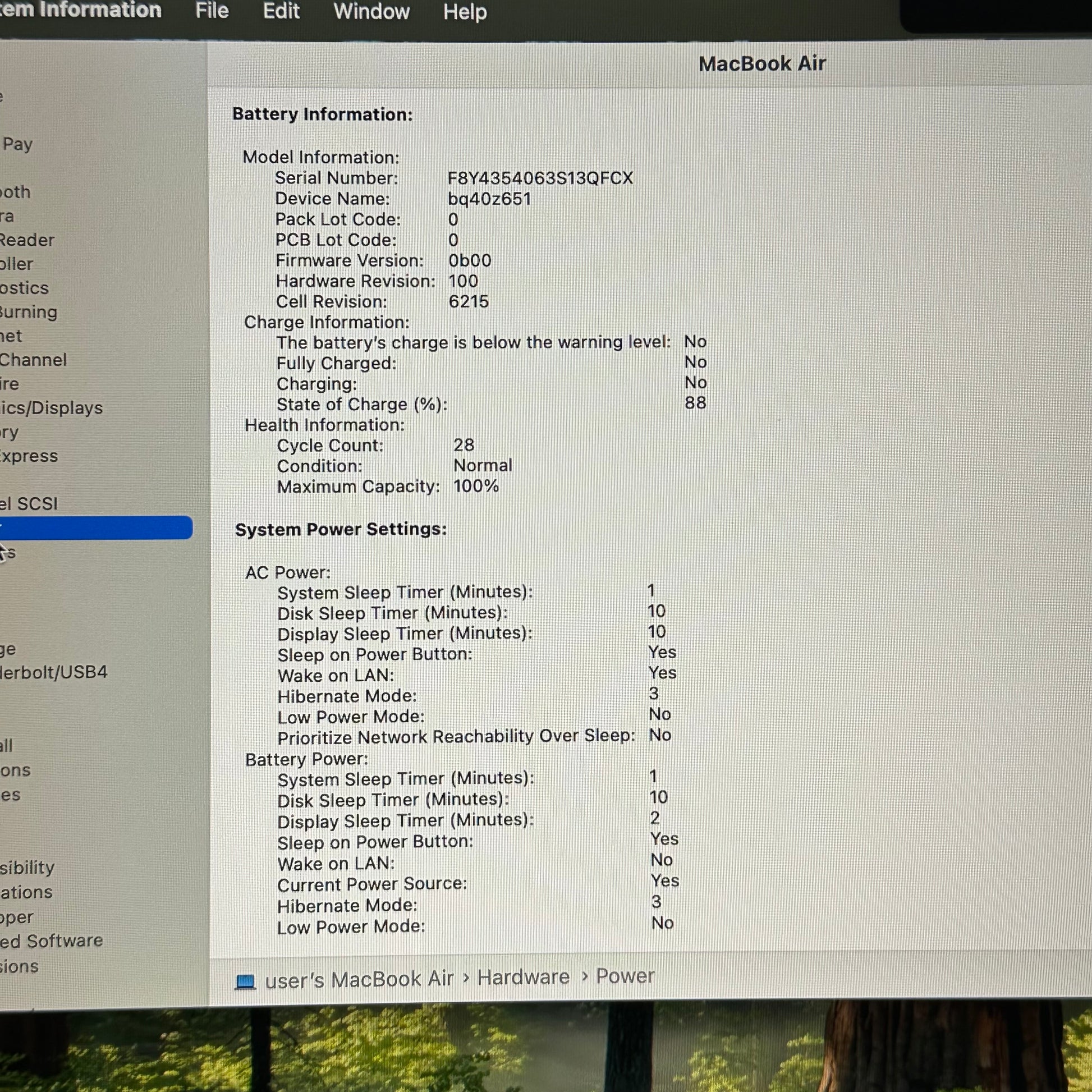Select the Bluetooth sidebar item
1092x1092 pixels.
point(15,191)
